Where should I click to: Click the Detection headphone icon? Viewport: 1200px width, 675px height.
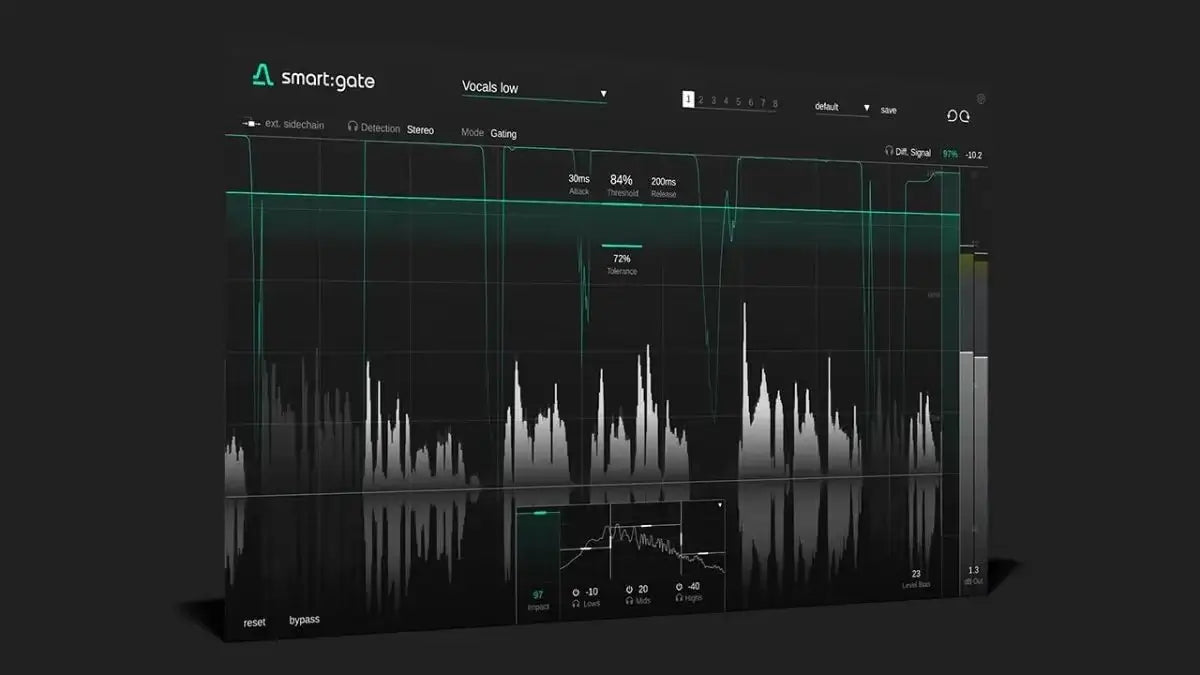353,127
